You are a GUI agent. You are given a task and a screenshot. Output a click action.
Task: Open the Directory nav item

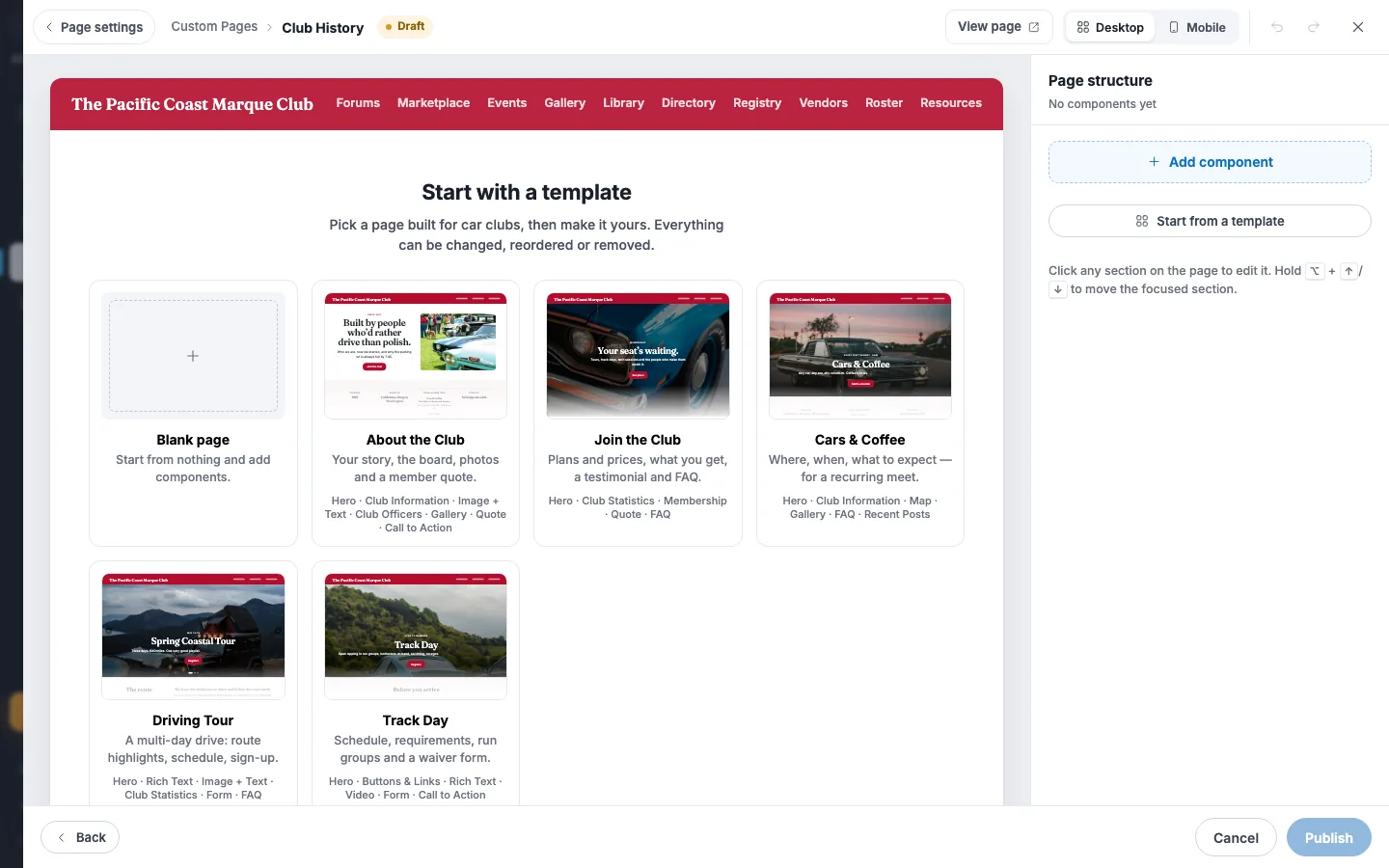[x=689, y=103]
